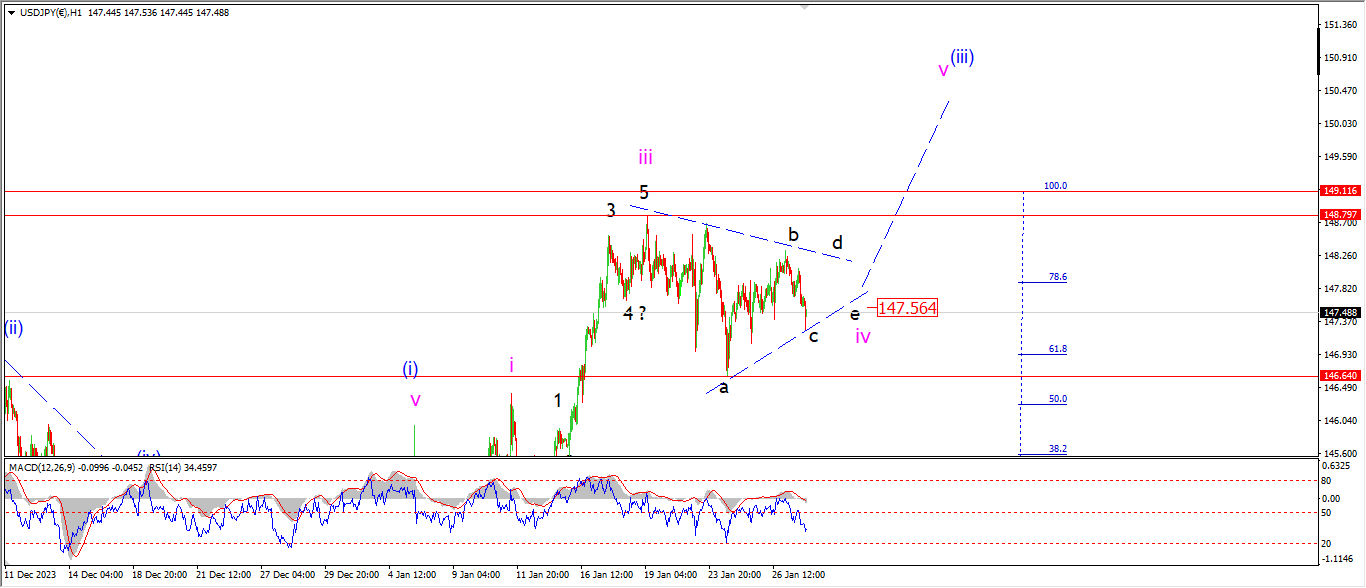Screen dimensions: 1366x588
Task: Click the 148.797 price level tag
Action: 1339,215
